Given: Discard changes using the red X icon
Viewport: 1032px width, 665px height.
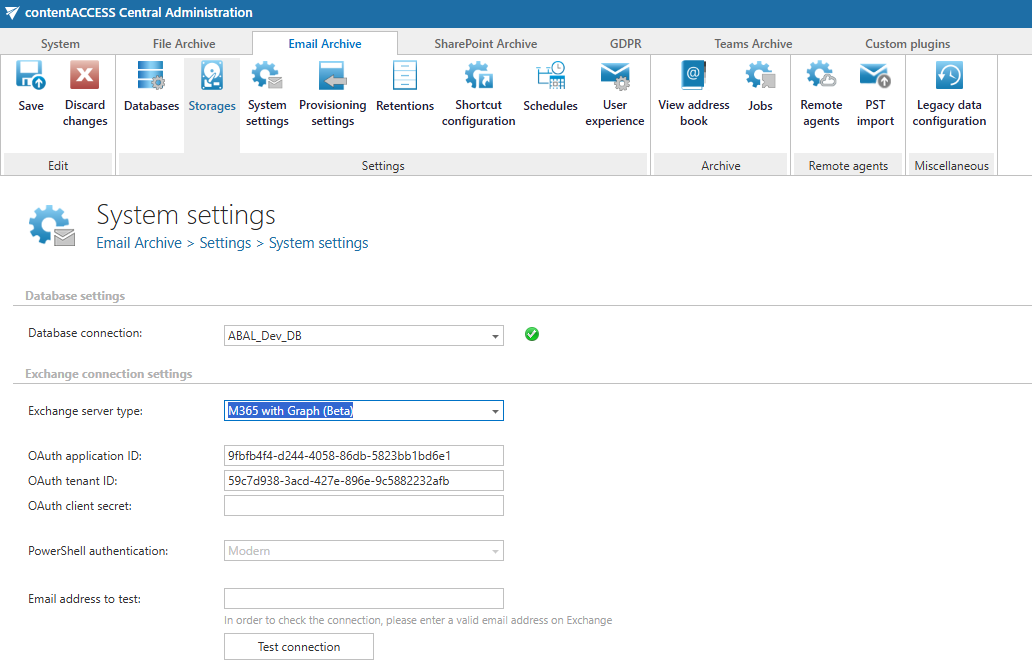Looking at the screenshot, I should point(84,74).
